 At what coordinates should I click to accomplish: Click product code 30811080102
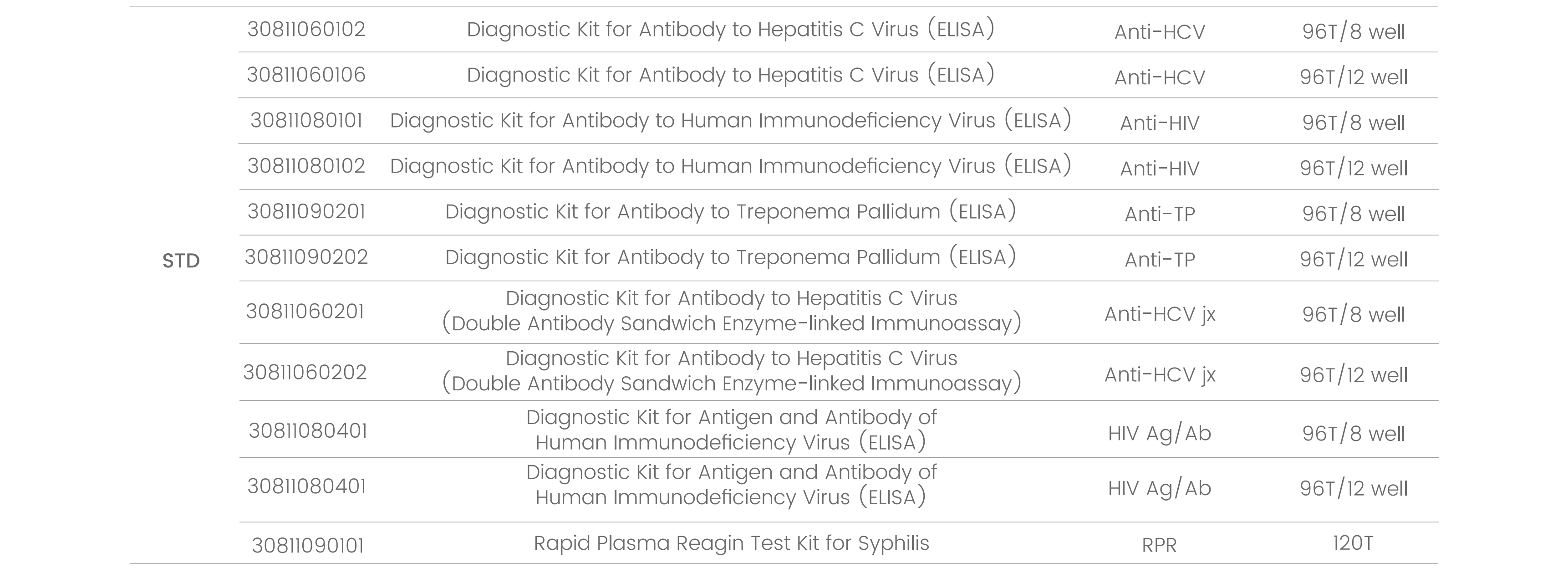[x=306, y=166]
